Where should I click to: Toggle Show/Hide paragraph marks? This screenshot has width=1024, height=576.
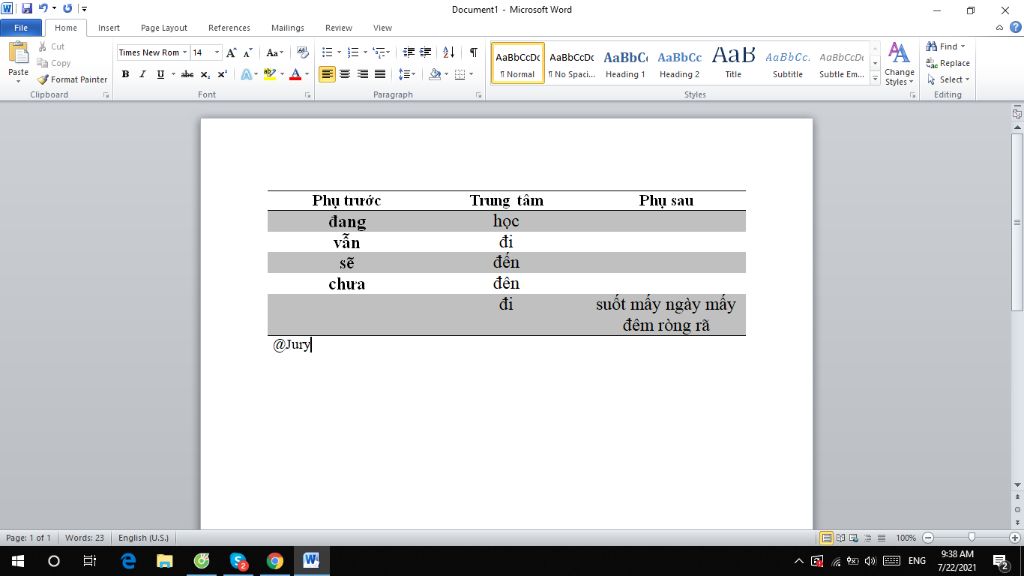pyautogui.click(x=473, y=53)
